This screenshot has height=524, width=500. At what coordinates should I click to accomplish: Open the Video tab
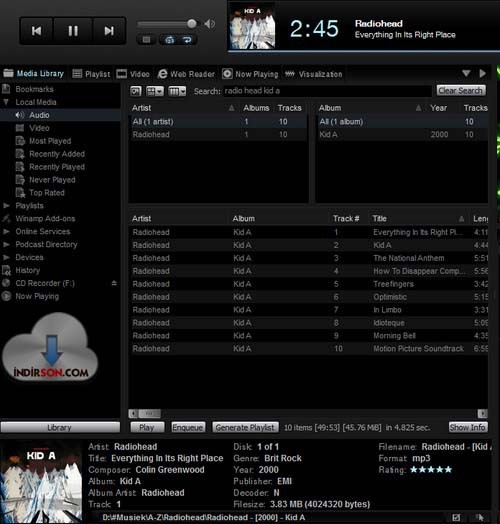(133, 74)
